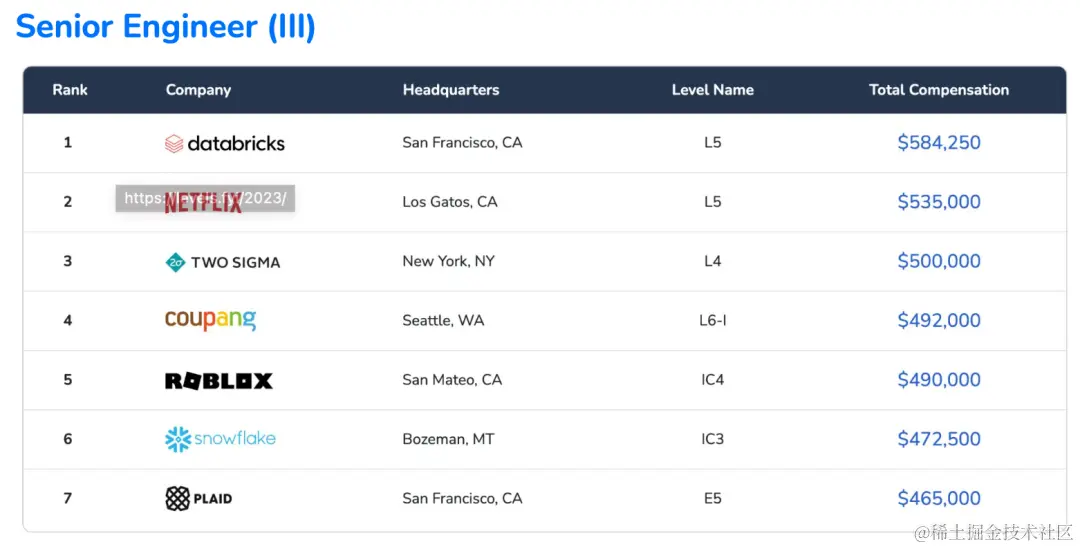Open the $584,250 compensation link
This screenshot has width=1080, height=549.
(939, 143)
